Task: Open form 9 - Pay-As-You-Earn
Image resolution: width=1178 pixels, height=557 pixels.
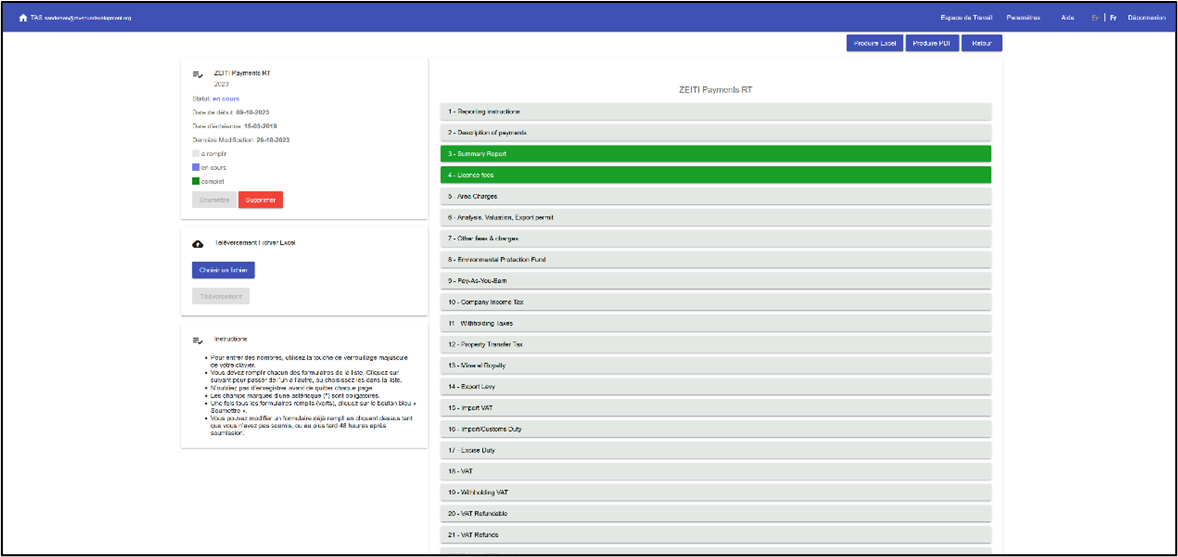Action: pyautogui.click(x=715, y=280)
